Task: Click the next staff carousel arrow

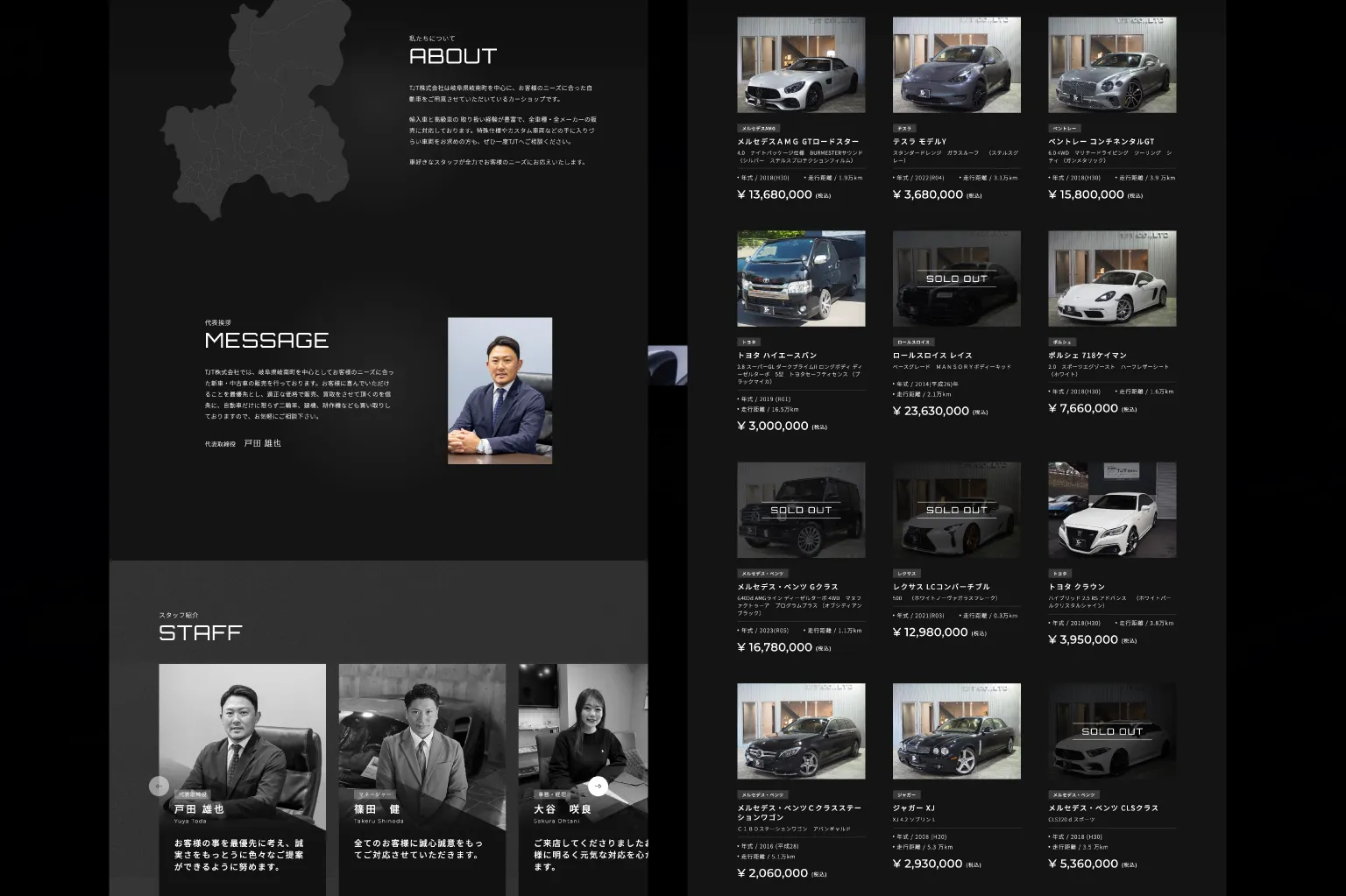Action: [598, 786]
